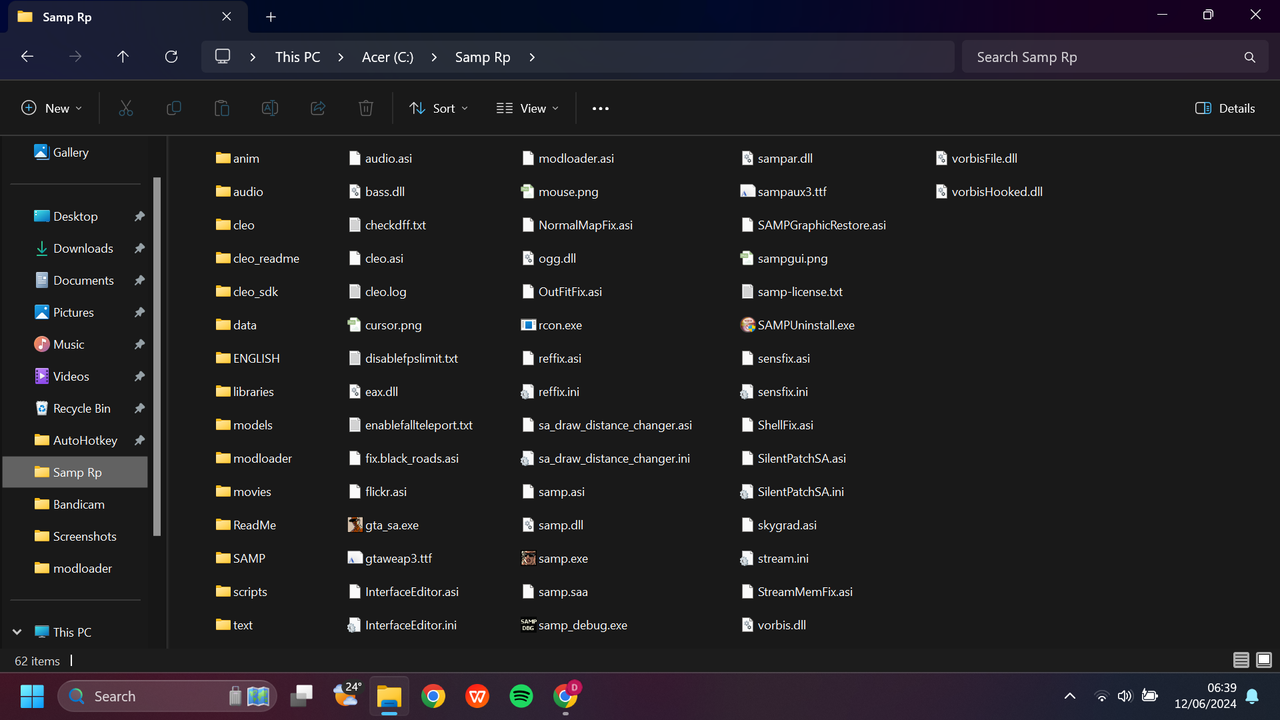This screenshot has height=720, width=1280.
Task: Select samp-license.txt file
Action: point(792,292)
